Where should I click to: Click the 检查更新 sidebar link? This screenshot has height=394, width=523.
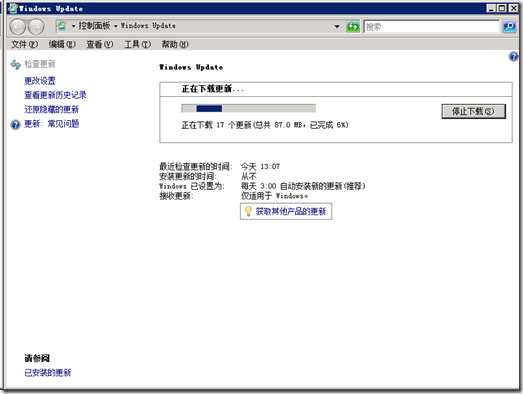[x=40, y=64]
